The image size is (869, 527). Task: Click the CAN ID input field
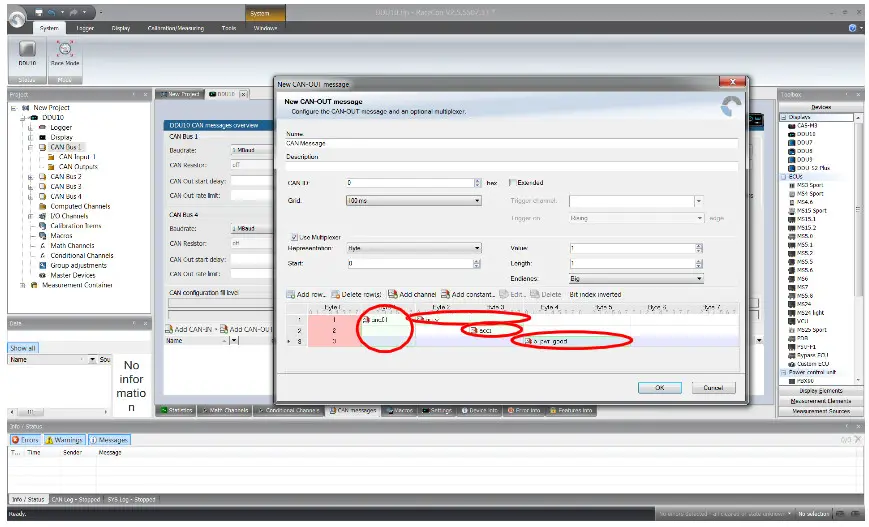point(410,183)
